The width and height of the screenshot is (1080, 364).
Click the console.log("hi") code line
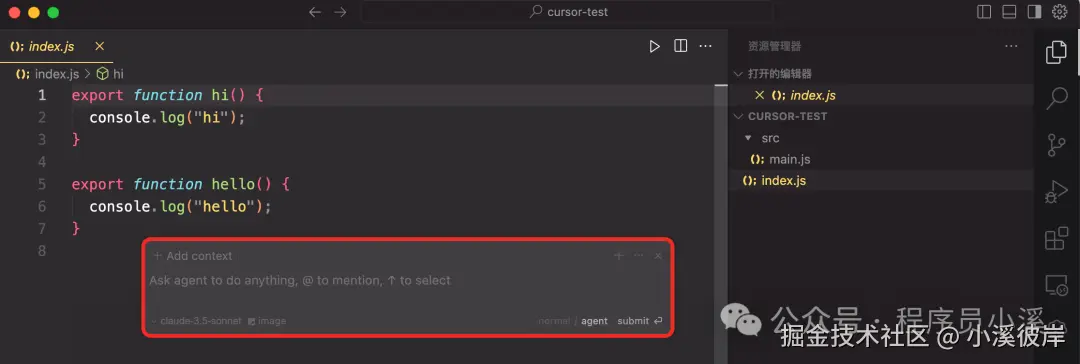pyautogui.click(x=167, y=118)
